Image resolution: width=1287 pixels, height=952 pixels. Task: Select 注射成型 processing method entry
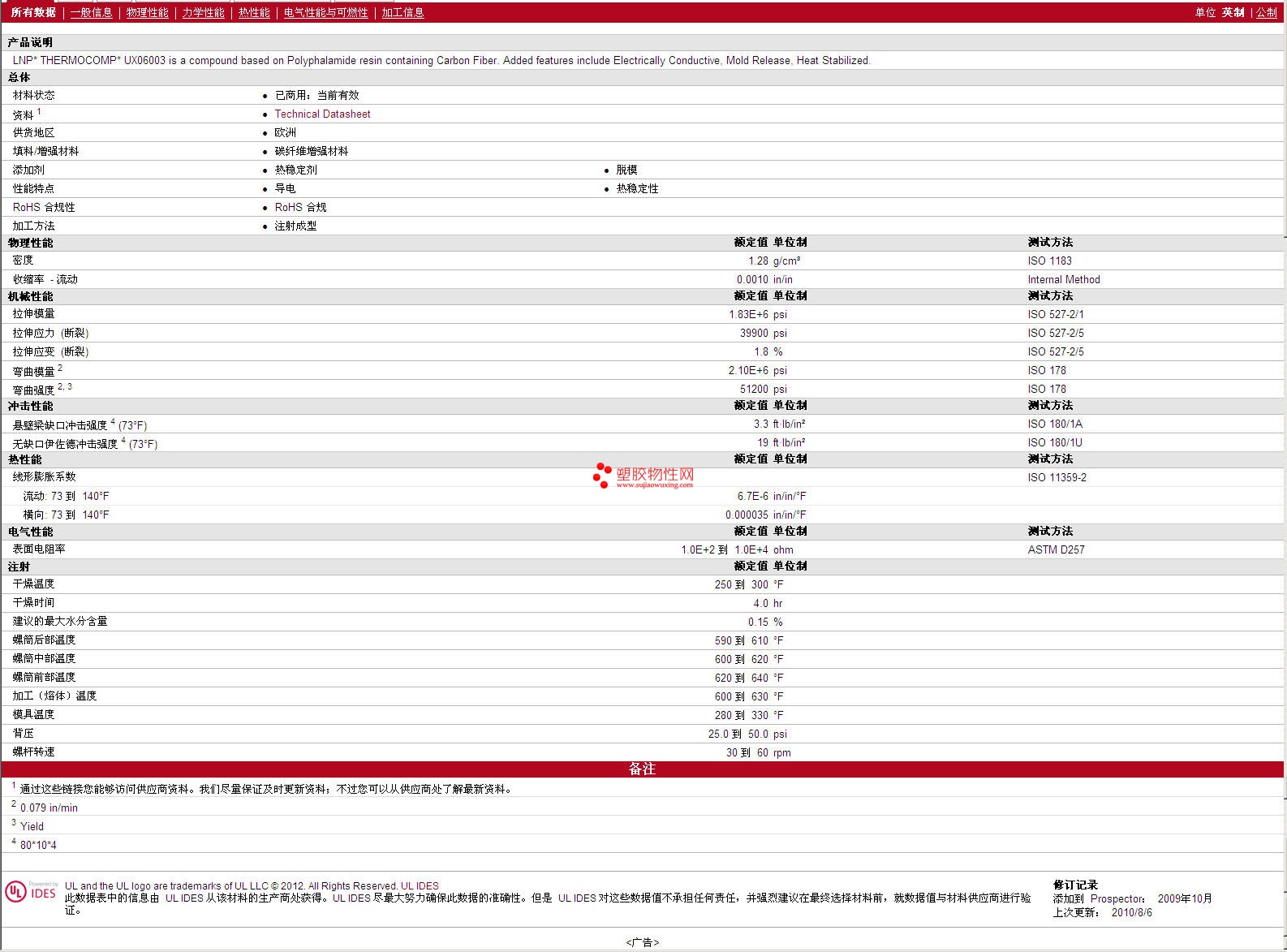click(x=295, y=226)
